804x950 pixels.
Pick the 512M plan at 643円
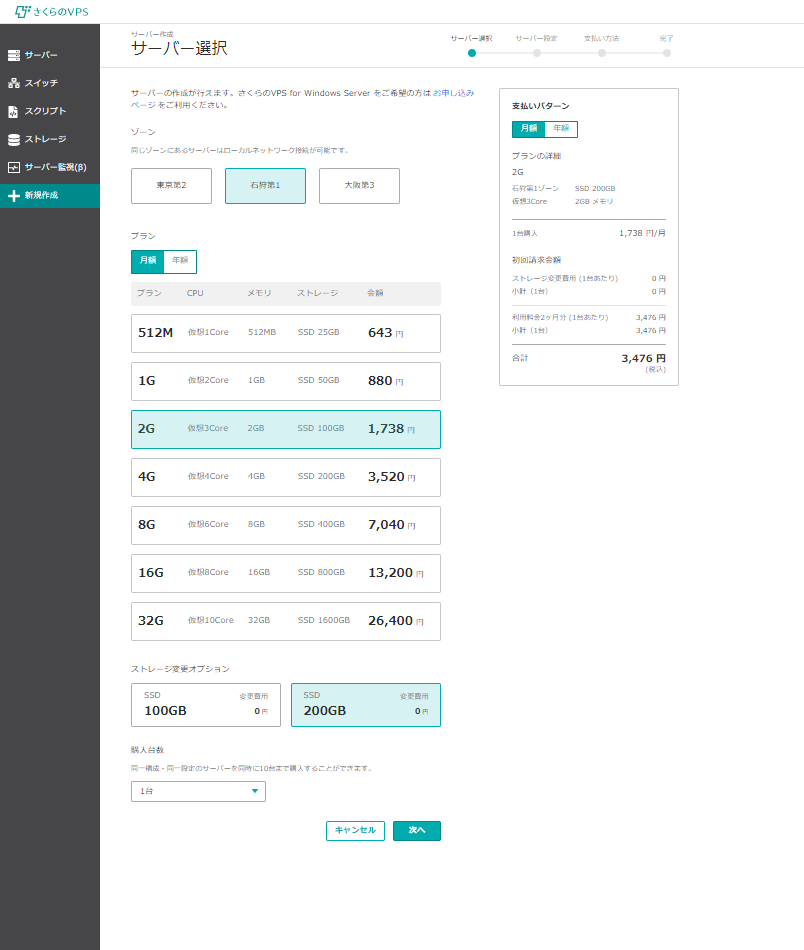pyautogui.click(x=285, y=333)
